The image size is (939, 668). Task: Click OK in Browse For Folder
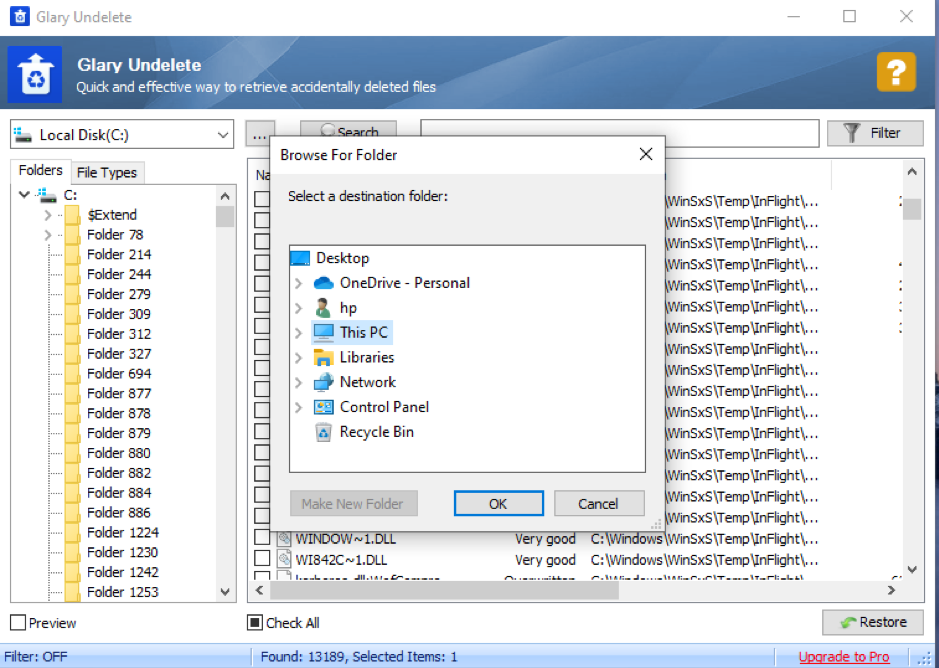point(498,504)
